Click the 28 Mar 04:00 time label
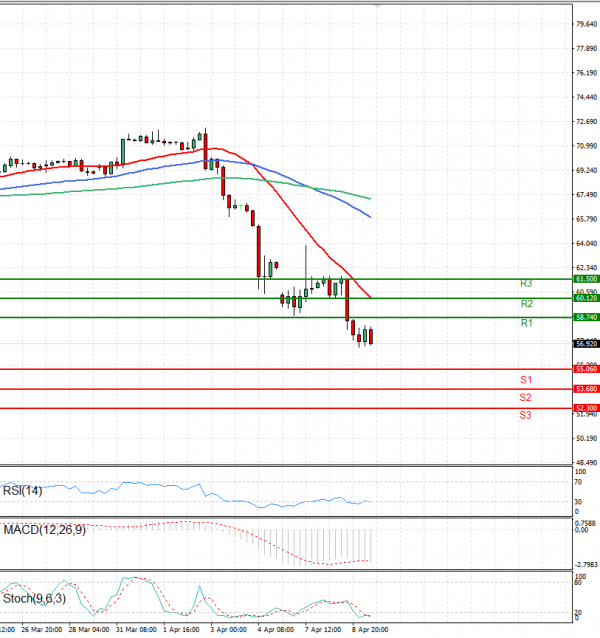Screen dimensions: 600x638 (x=89, y=629)
